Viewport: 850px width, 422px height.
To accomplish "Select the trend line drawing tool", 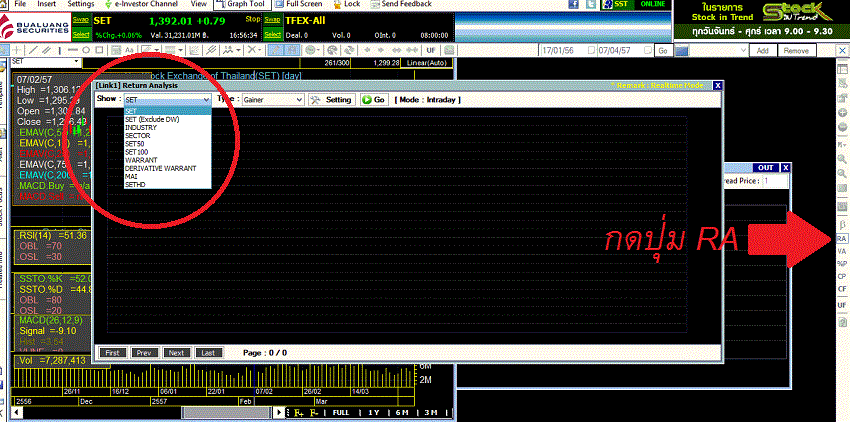I will pos(34,50).
